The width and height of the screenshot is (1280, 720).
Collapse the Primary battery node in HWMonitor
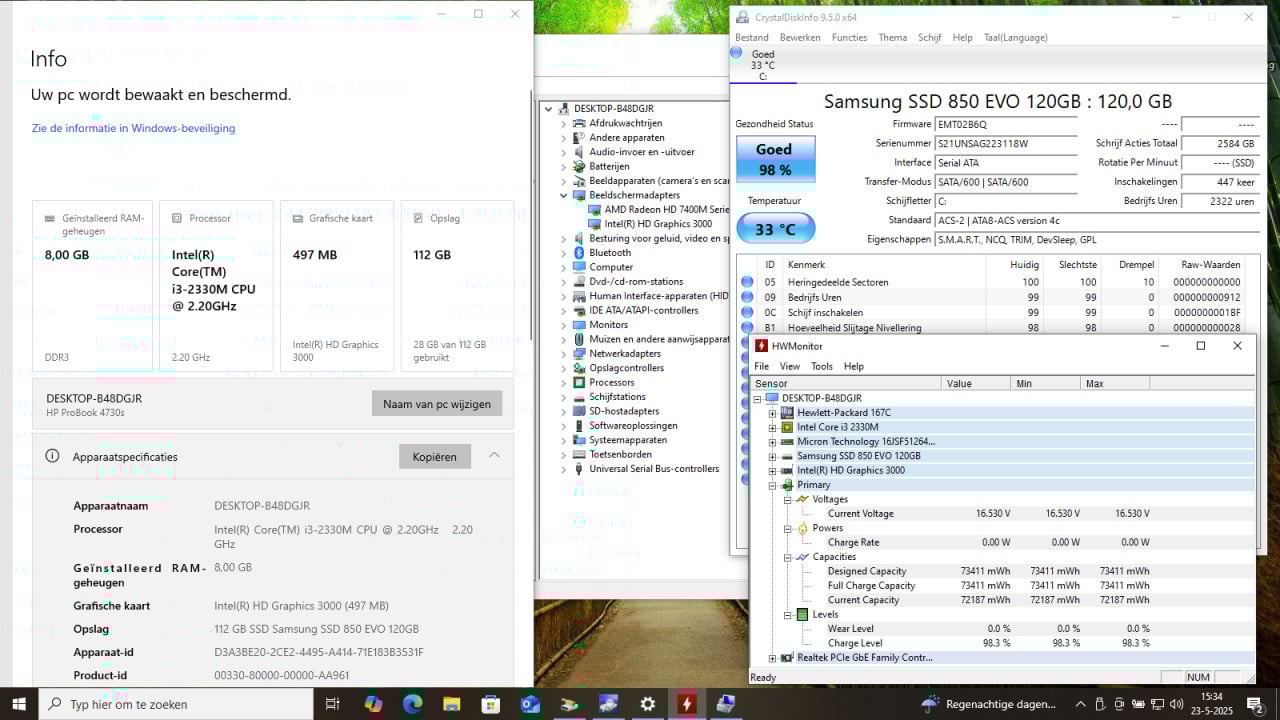click(772, 485)
